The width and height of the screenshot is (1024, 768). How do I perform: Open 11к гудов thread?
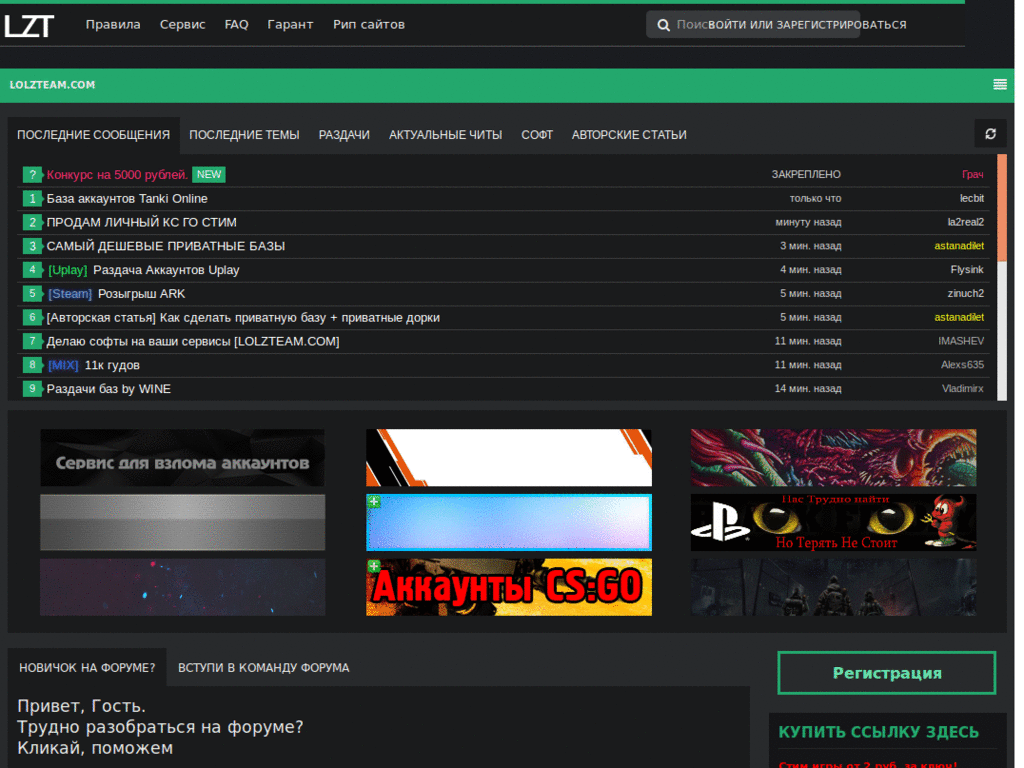[x=112, y=365]
